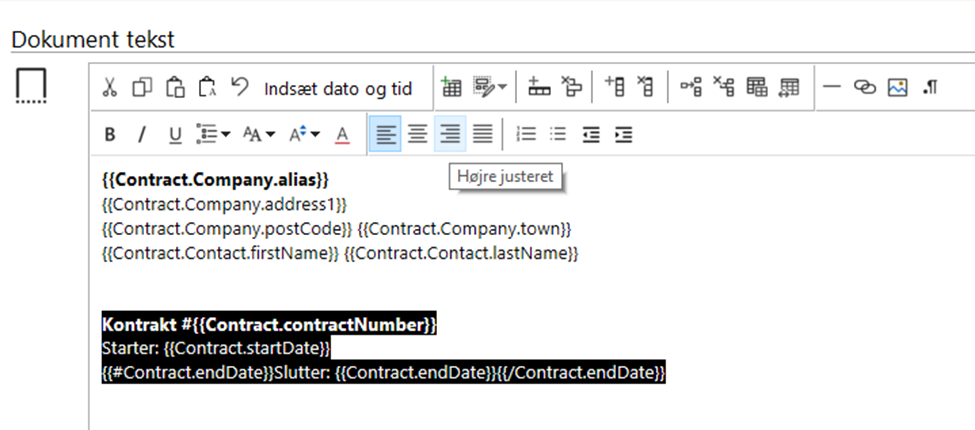Click the Paste clipboard icon

pos(175,88)
